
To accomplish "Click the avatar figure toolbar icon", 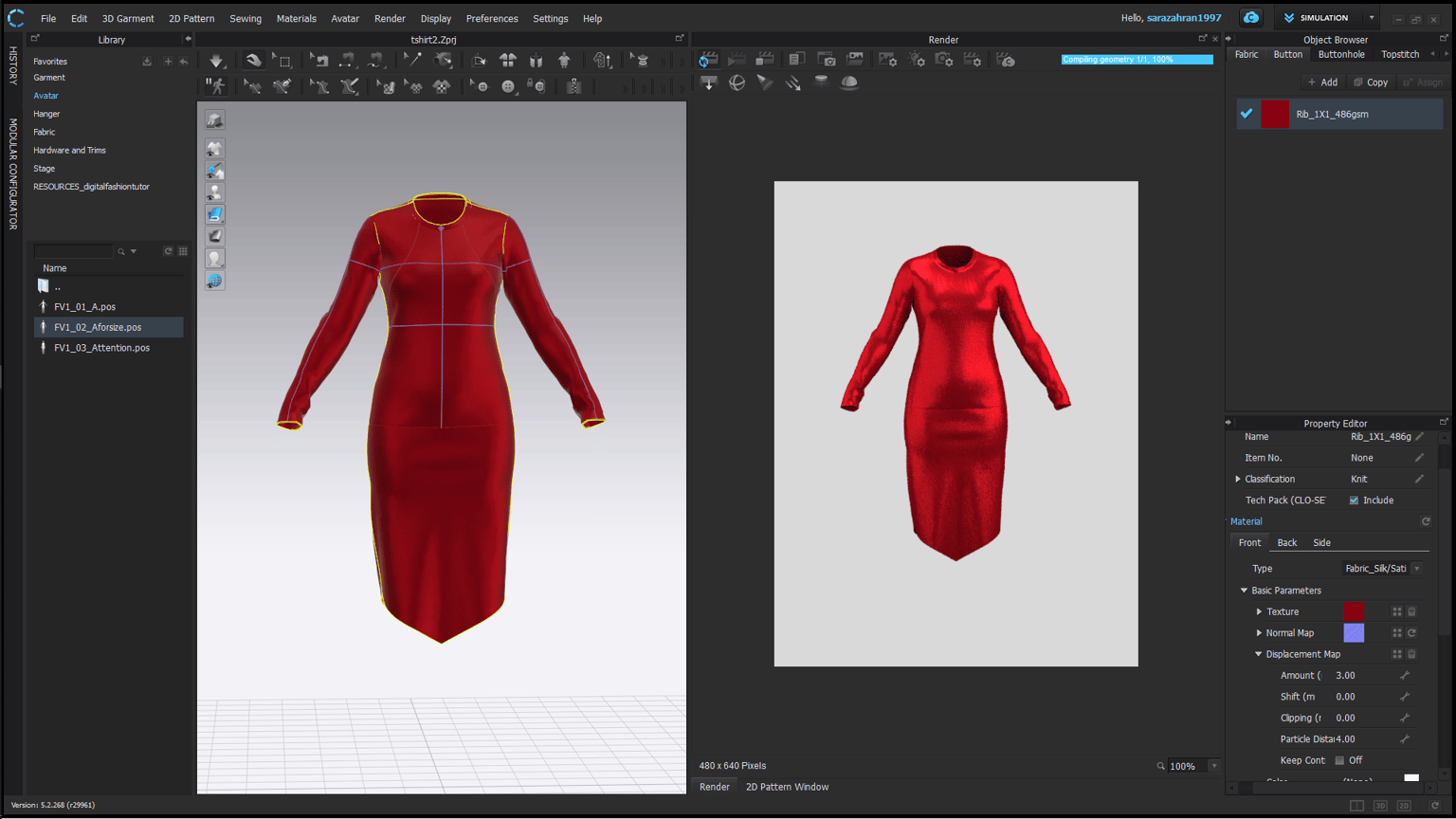I will tap(564, 60).
